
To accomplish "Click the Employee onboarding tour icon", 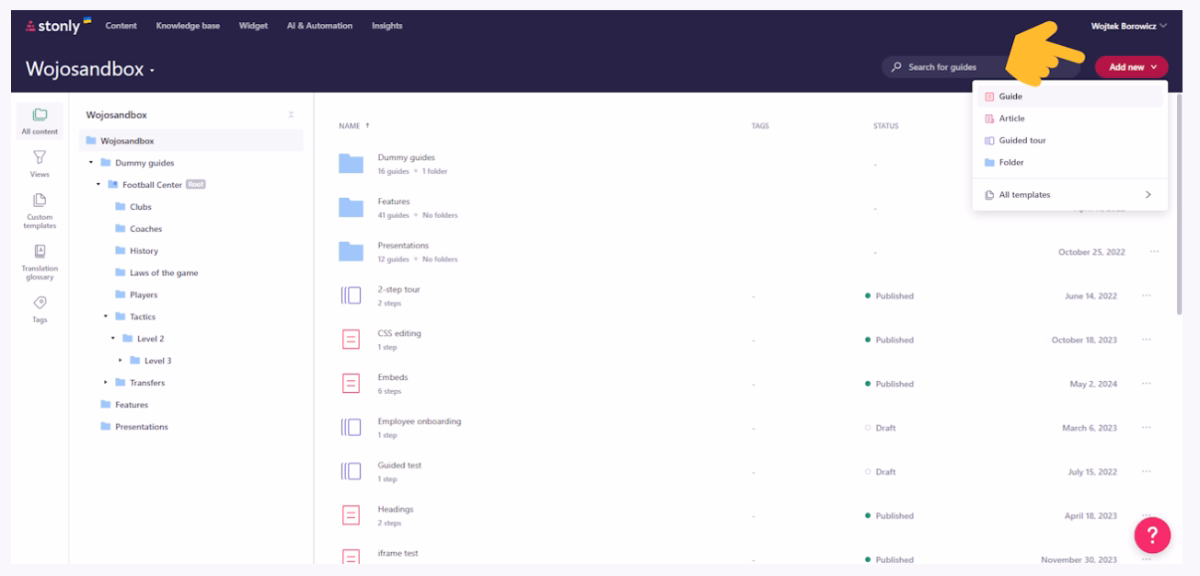I will point(351,427).
